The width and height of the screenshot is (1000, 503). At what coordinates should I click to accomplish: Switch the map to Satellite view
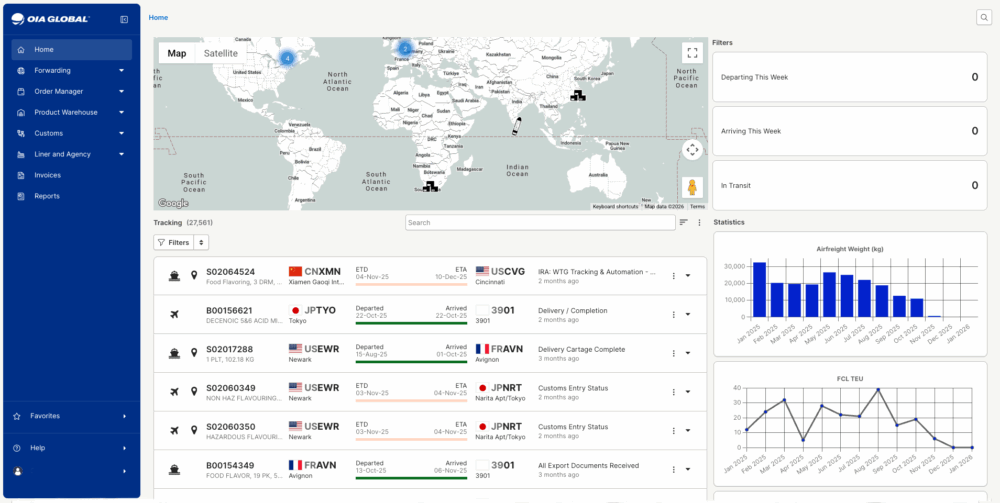coord(221,53)
